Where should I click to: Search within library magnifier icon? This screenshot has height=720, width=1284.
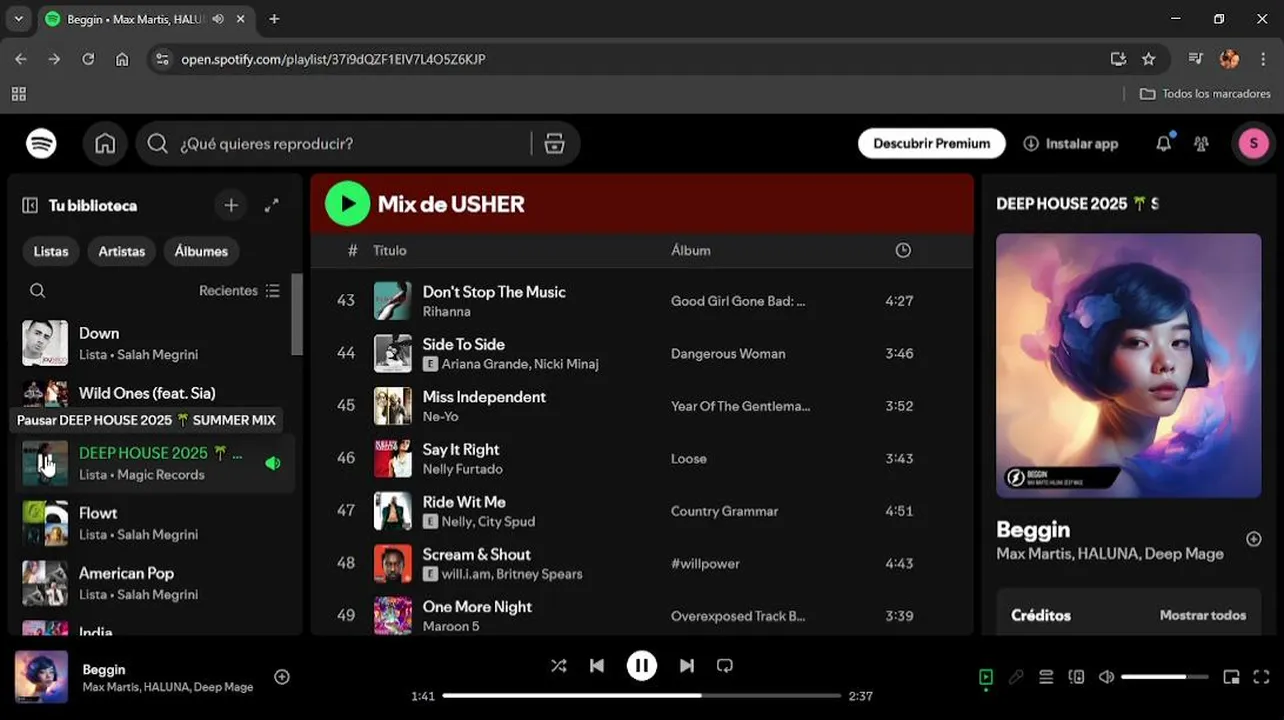pyautogui.click(x=37, y=291)
